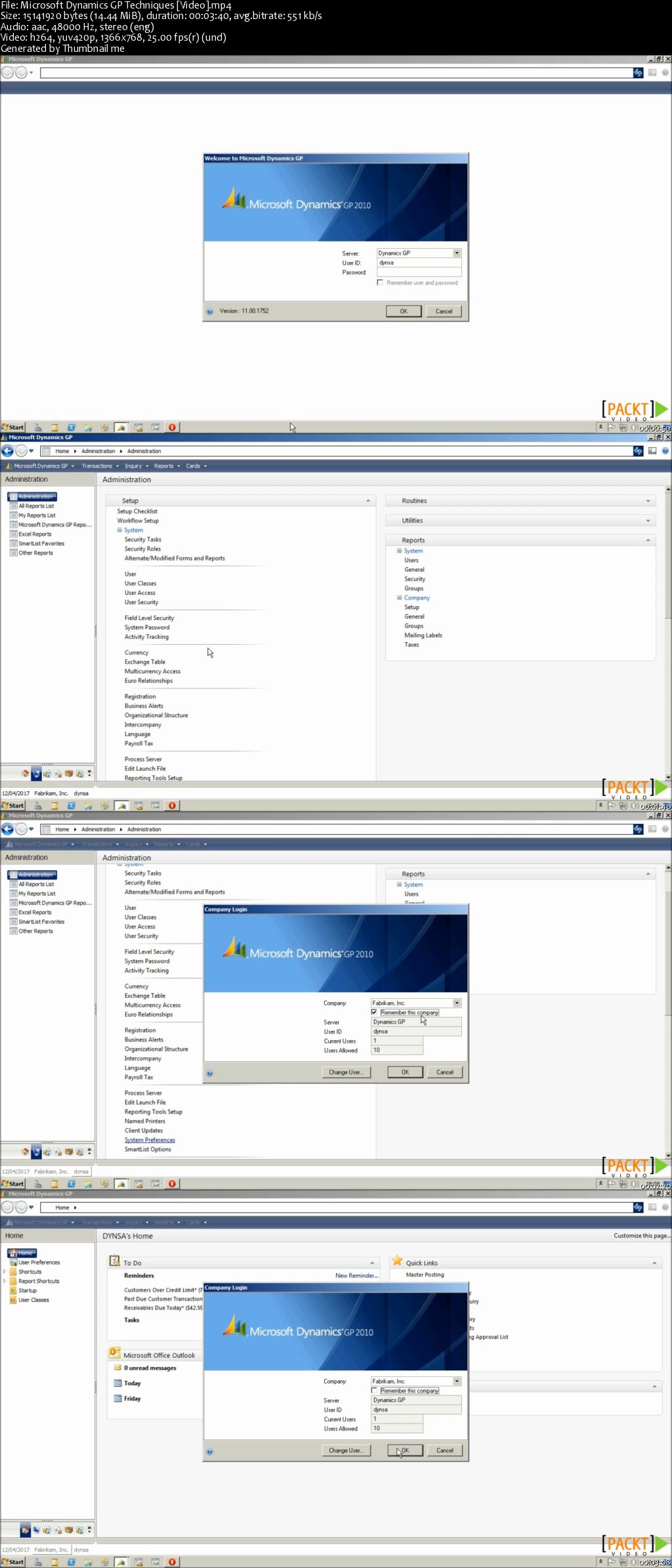This screenshot has width=672, height=1568.
Task: Click help icon in Company Login over Administration
Action: tap(210, 1073)
